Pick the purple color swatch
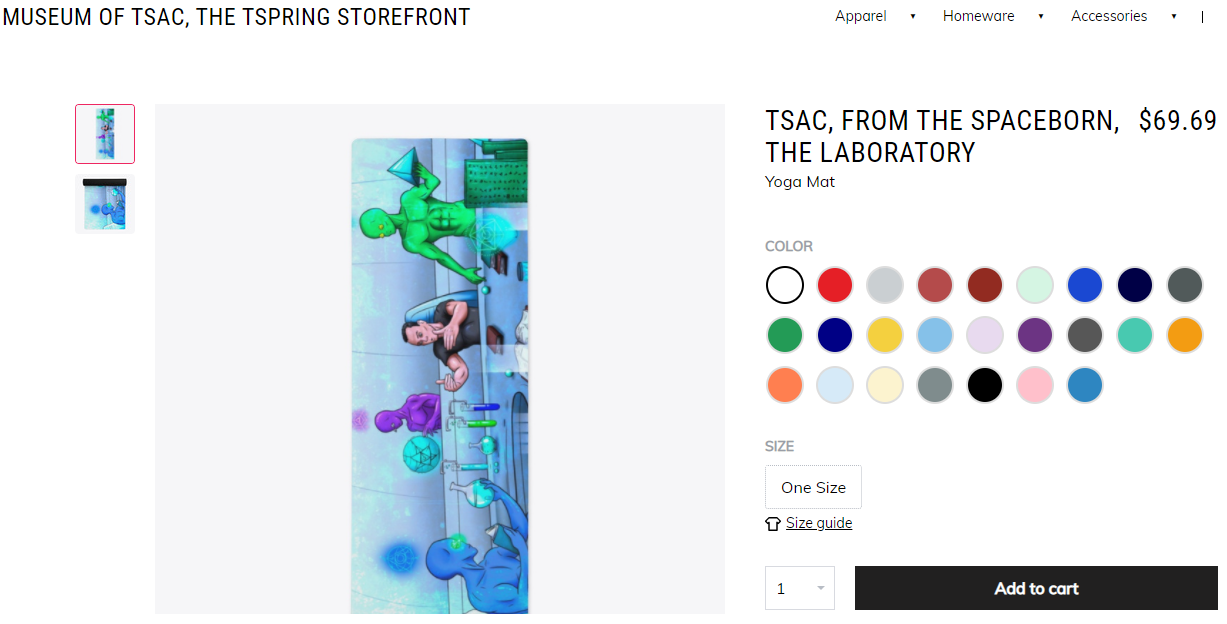 tap(1035, 335)
